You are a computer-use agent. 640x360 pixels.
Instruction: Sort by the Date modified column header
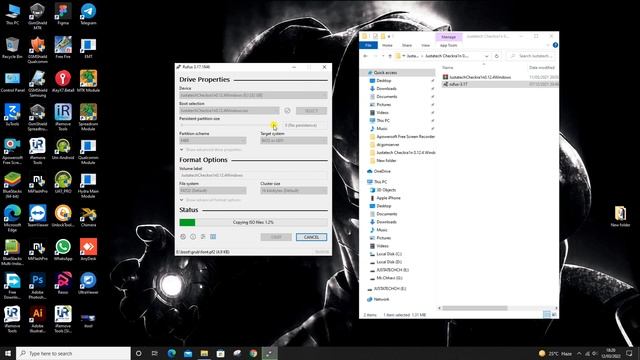pos(542,67)
